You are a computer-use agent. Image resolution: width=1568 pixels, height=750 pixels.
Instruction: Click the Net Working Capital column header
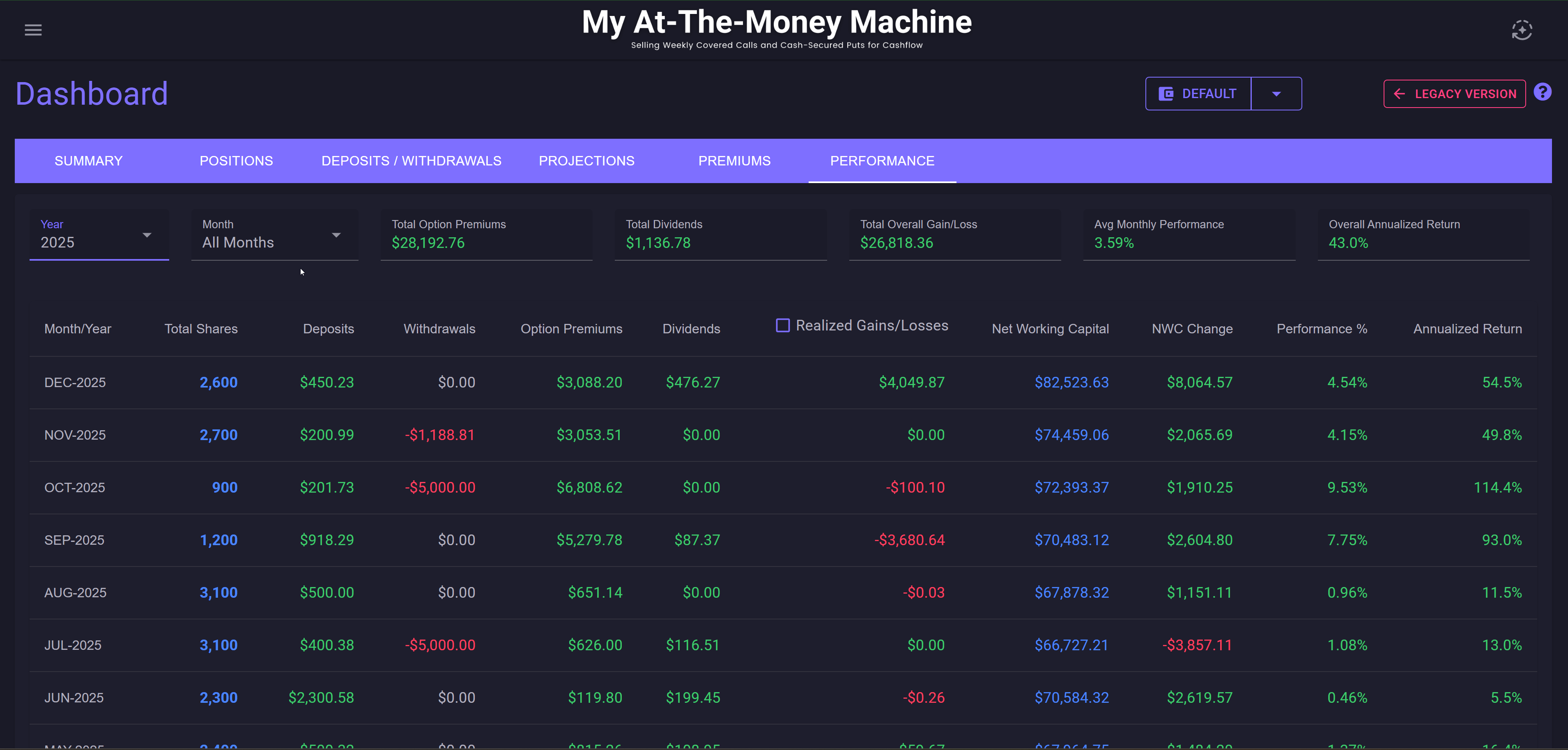click(1050, 328)
